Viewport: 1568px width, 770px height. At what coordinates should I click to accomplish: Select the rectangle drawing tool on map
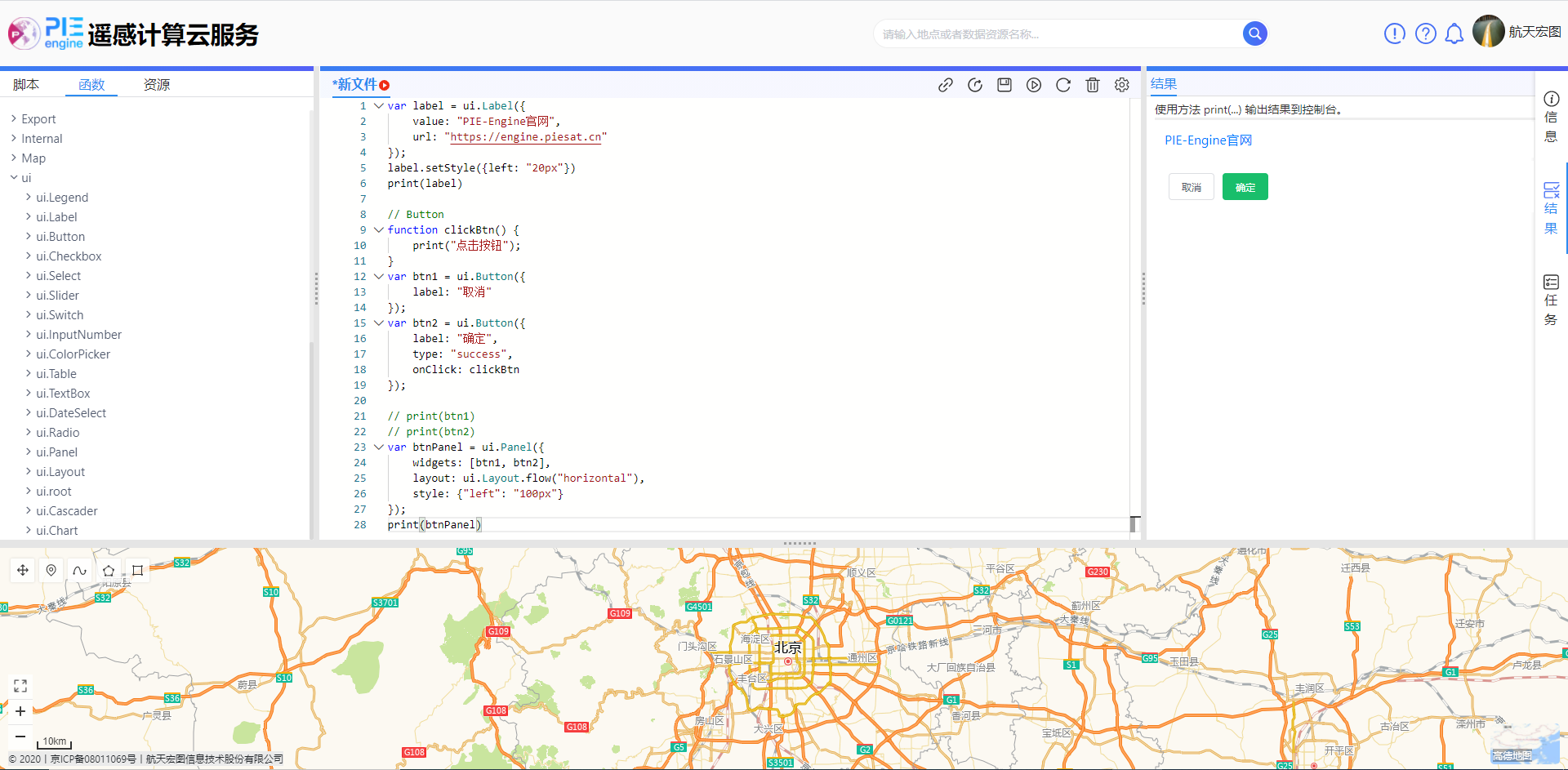coord(137,571)
